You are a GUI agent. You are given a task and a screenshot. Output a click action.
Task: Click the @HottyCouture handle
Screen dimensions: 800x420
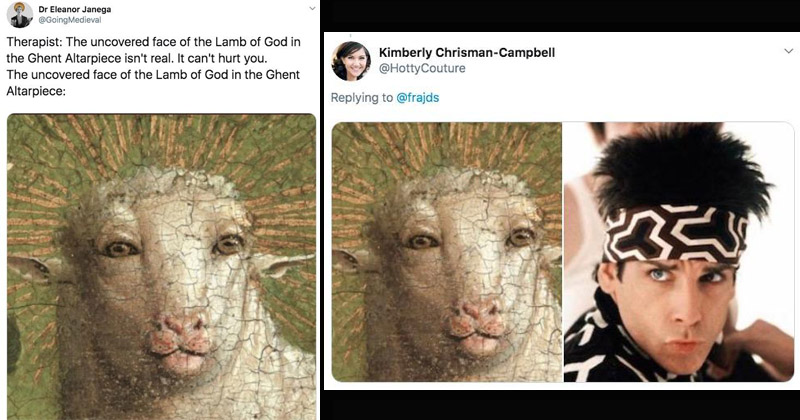[x=425, y=68]
